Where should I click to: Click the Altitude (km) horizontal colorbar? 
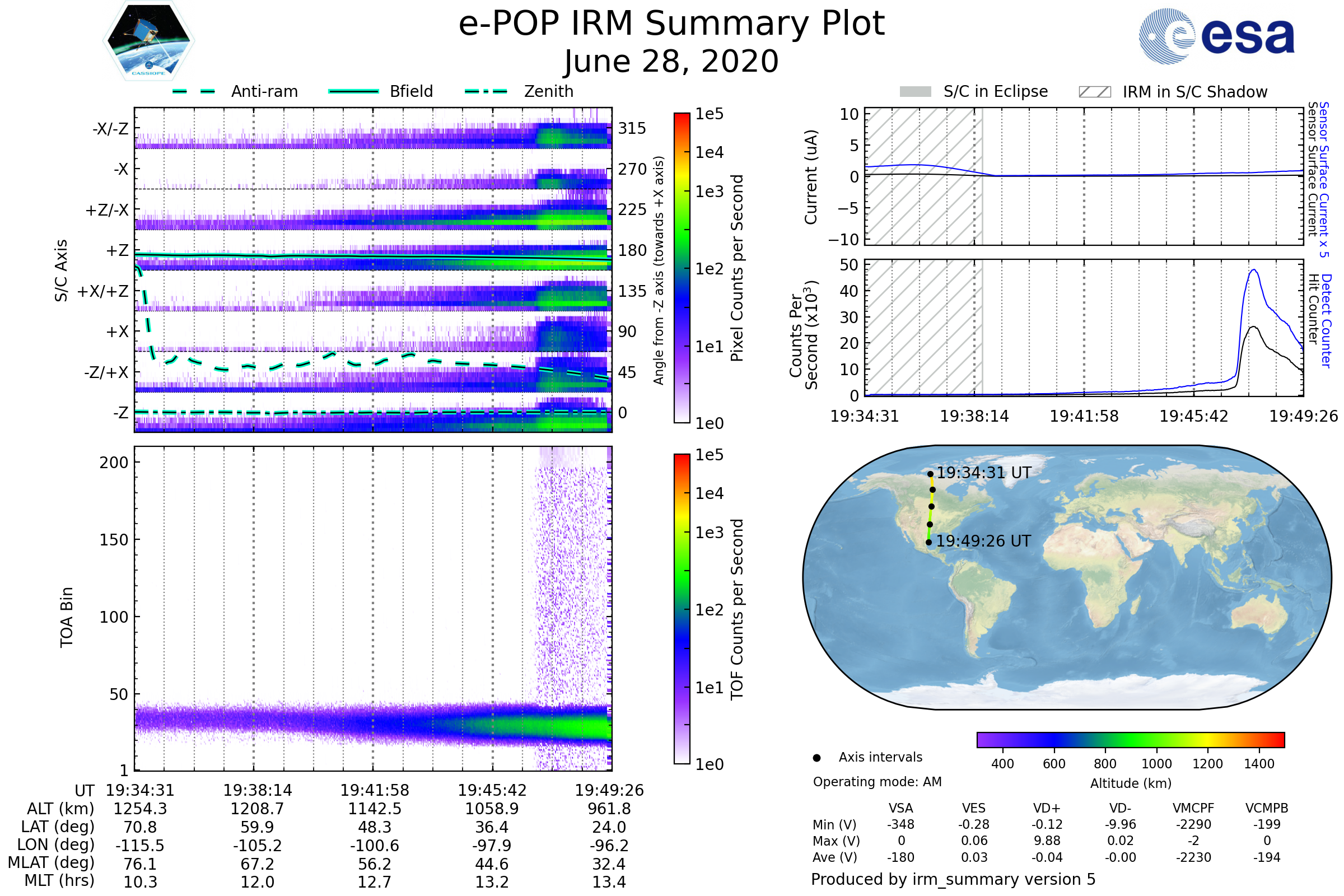(x=1130, y=740)
